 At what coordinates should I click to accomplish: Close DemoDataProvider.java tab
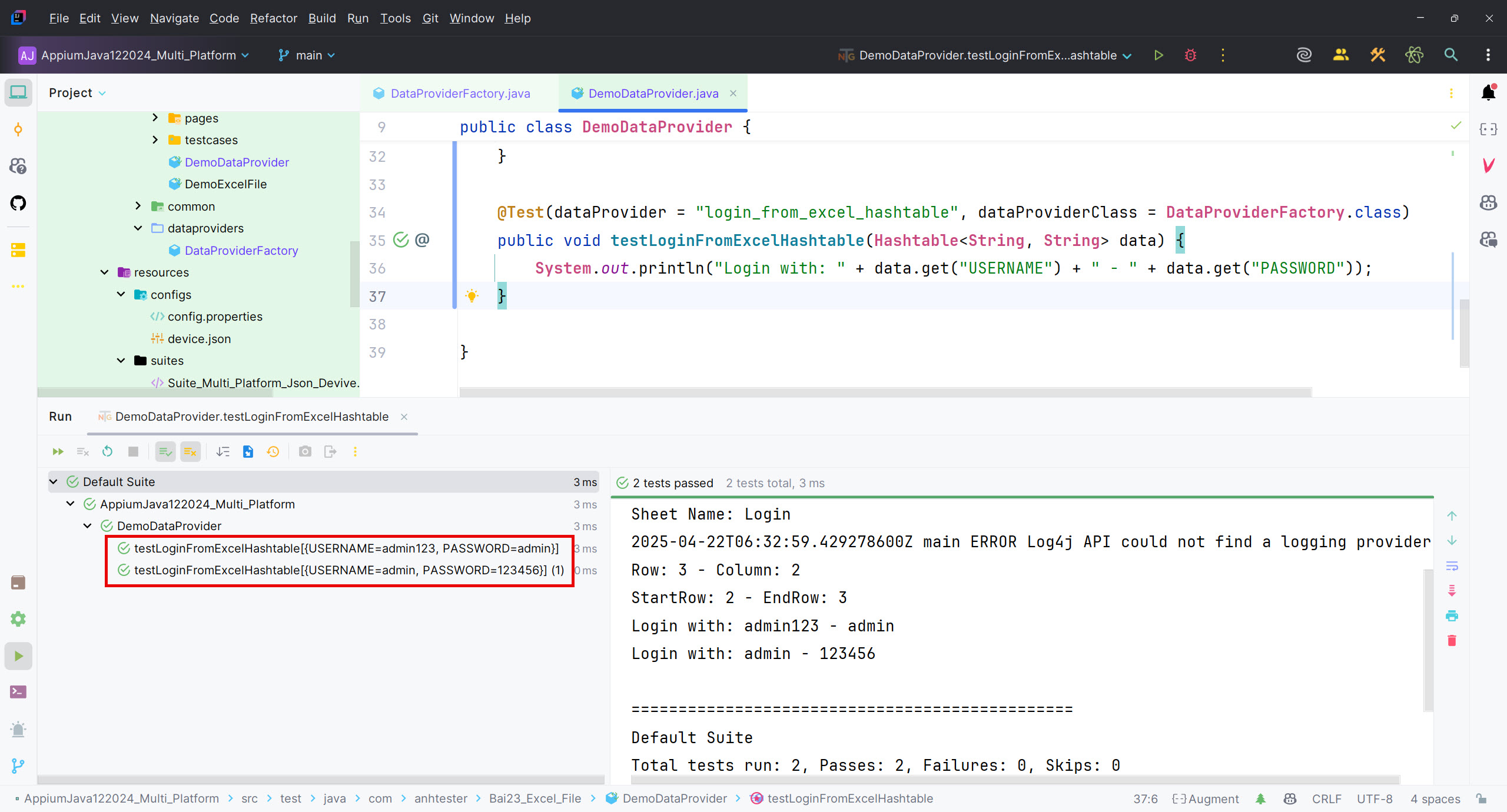pos(733,93)
